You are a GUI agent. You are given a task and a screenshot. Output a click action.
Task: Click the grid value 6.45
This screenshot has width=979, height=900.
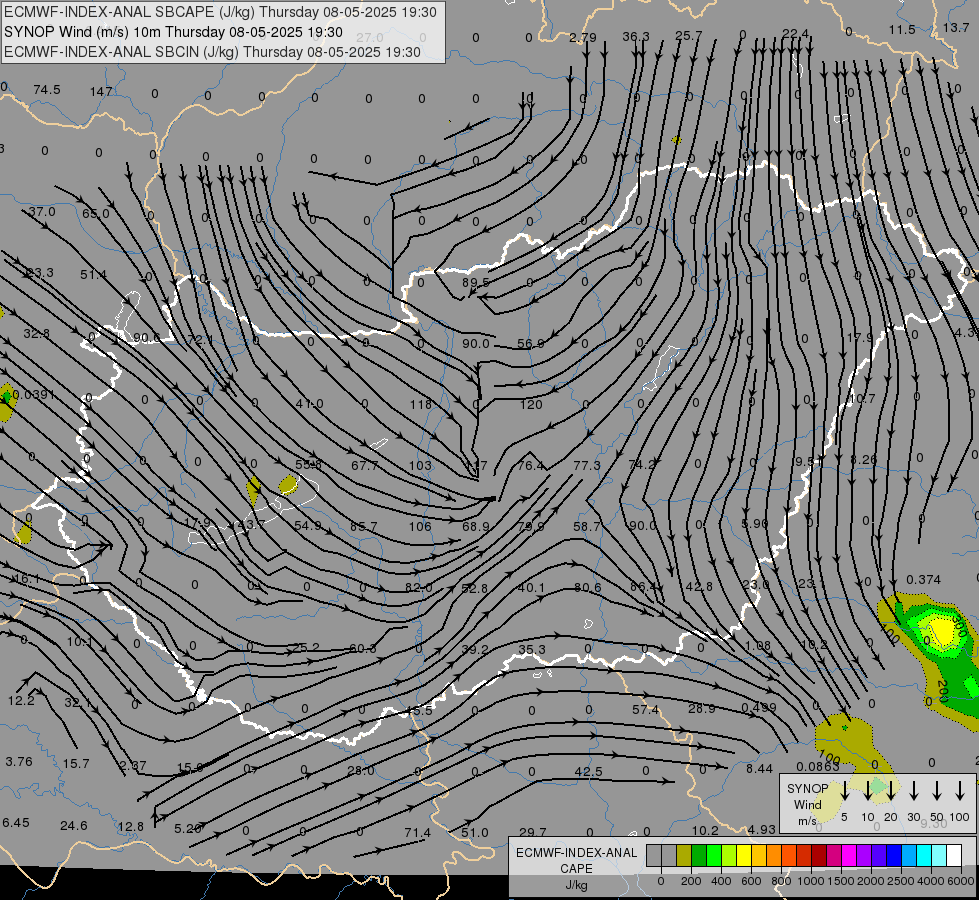point(16,823)
